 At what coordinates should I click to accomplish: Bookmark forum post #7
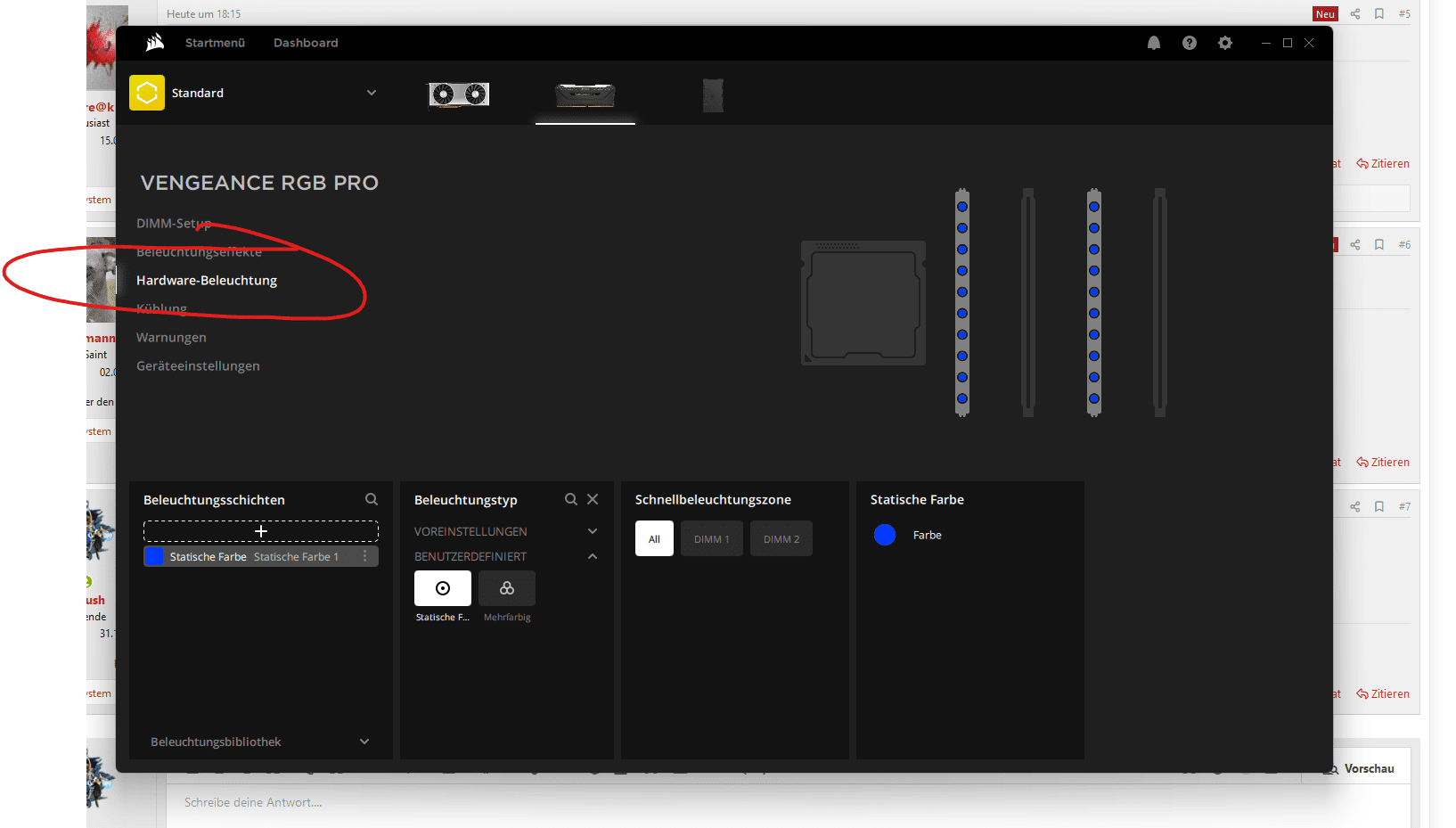[1379, 506]
